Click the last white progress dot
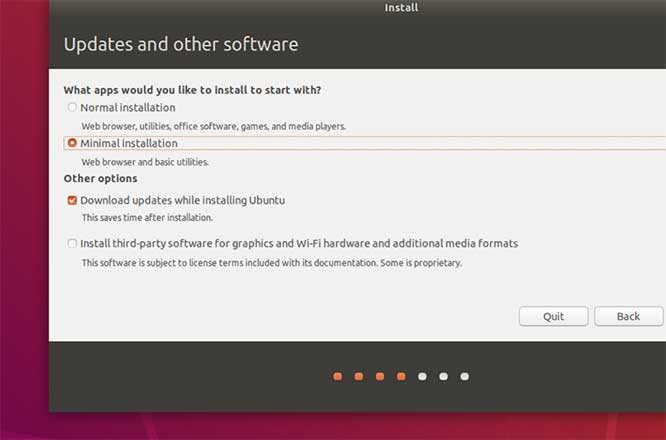This screenshot has width=666, height=440. point(465,377)
